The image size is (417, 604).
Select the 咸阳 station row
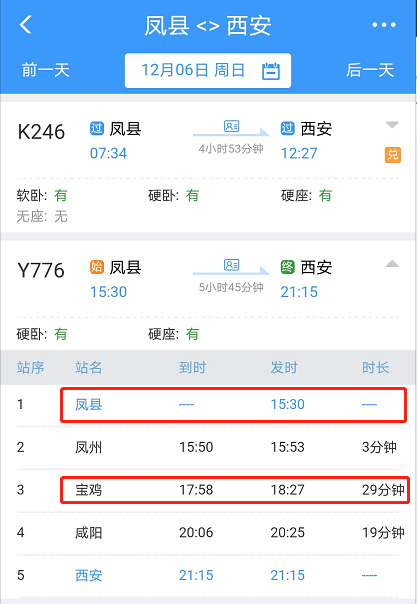[x=208, y=533]
